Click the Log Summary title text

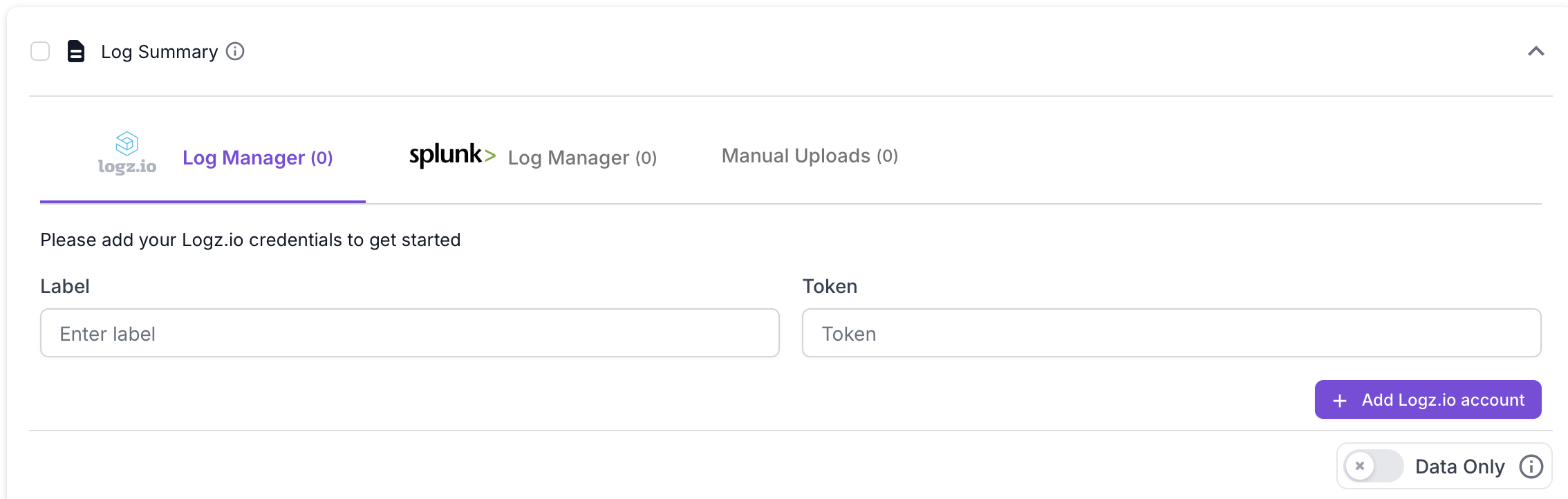tap(159, 52)
